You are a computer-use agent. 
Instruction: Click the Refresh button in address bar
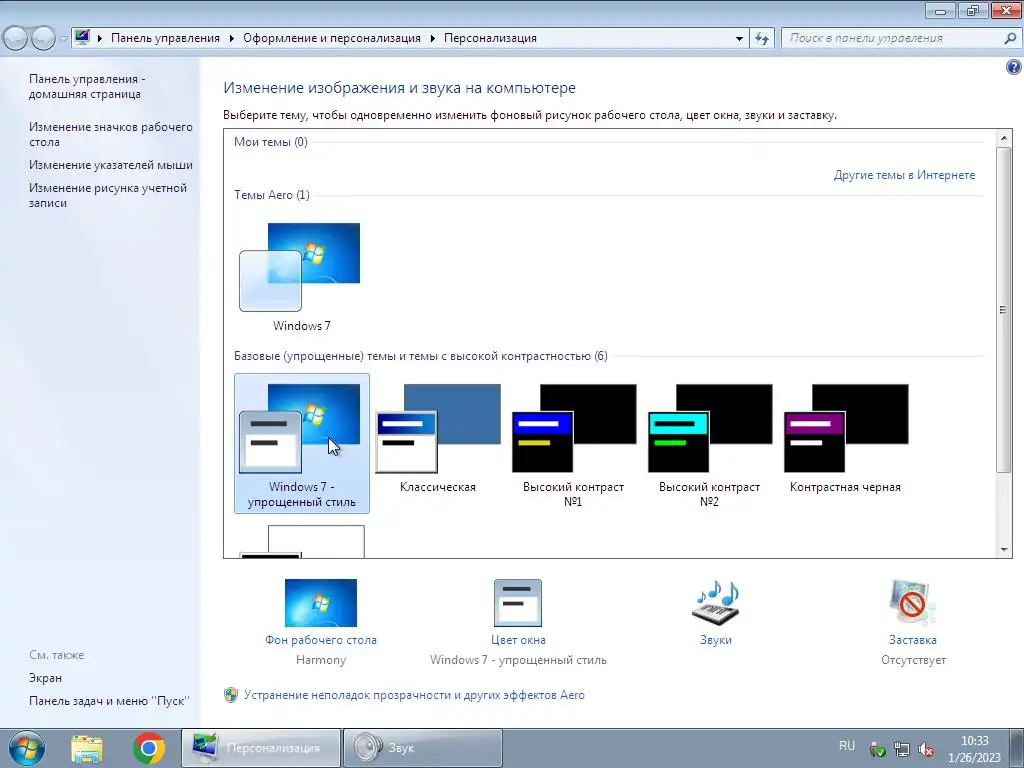click(x=761, y=39)
